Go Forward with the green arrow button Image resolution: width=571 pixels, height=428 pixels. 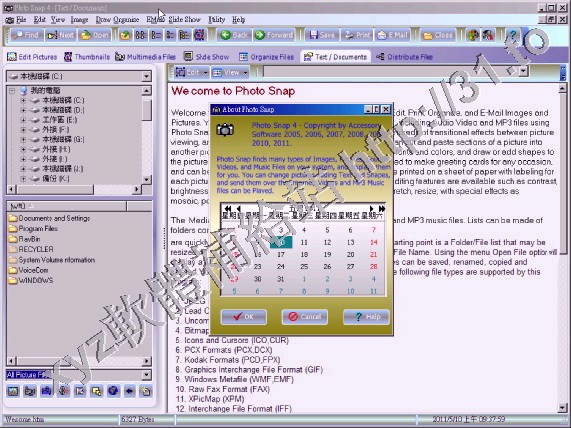(x=274, y=35)
